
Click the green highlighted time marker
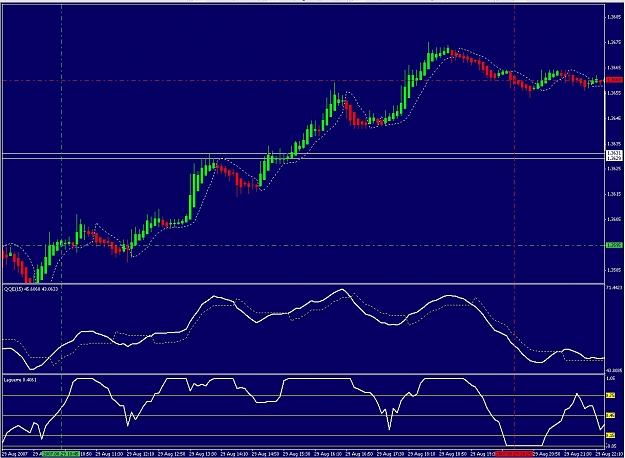click(x=61, y=454)
